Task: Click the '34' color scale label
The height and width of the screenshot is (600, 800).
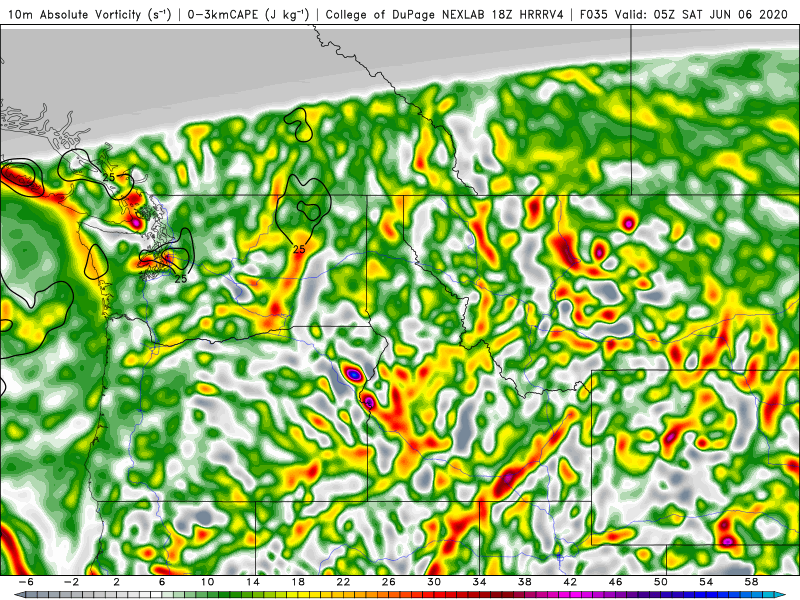Action: pyautogui.click(x=479, y=582)
